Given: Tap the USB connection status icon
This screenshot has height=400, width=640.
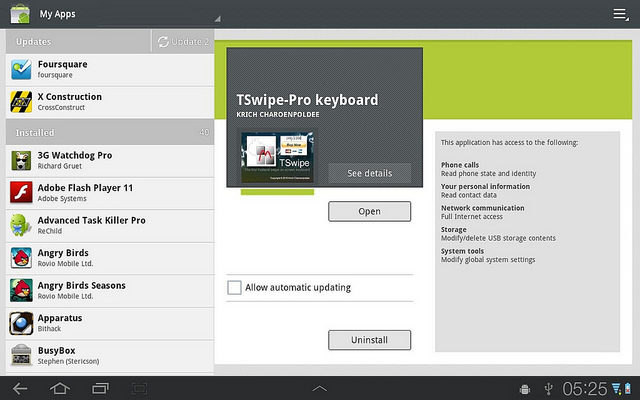Looking at the screenshot, I should pyautogui.click(x=549, y=389).
